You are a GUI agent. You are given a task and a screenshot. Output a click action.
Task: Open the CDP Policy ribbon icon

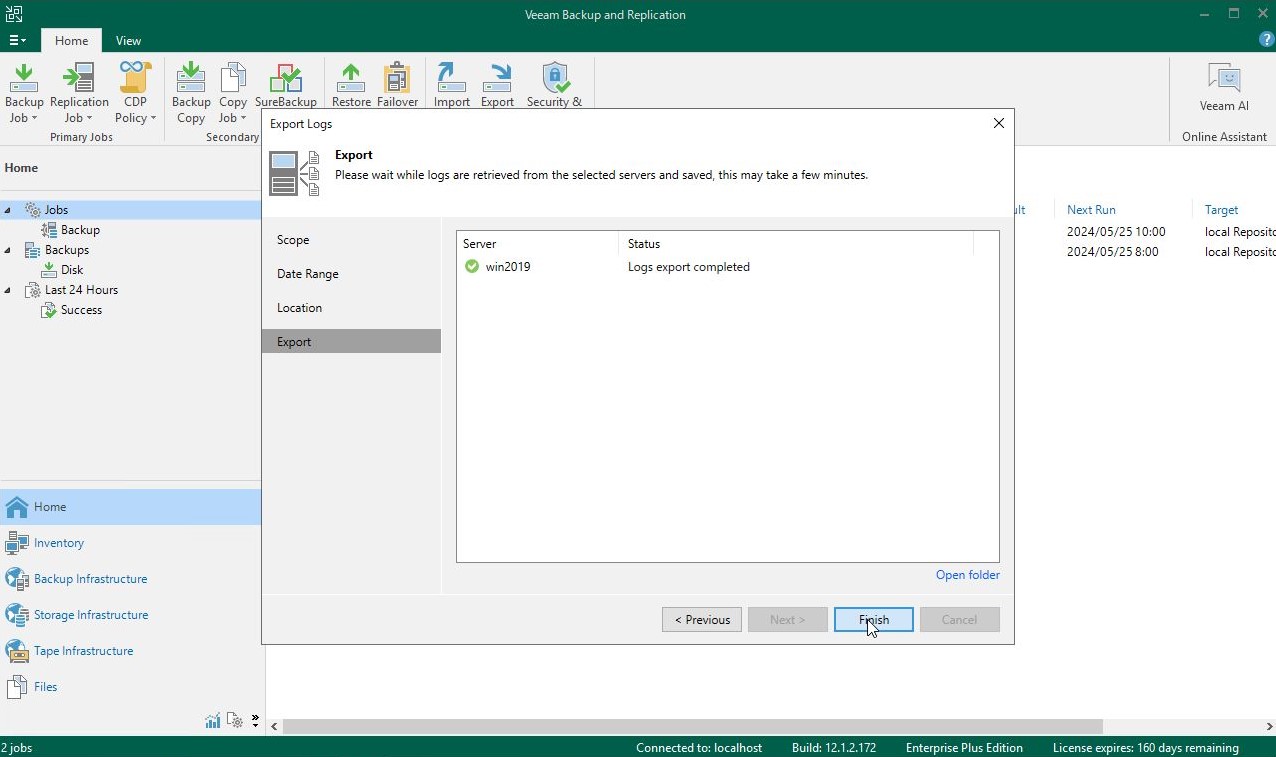pyautogui.click(x=135, y=92)
